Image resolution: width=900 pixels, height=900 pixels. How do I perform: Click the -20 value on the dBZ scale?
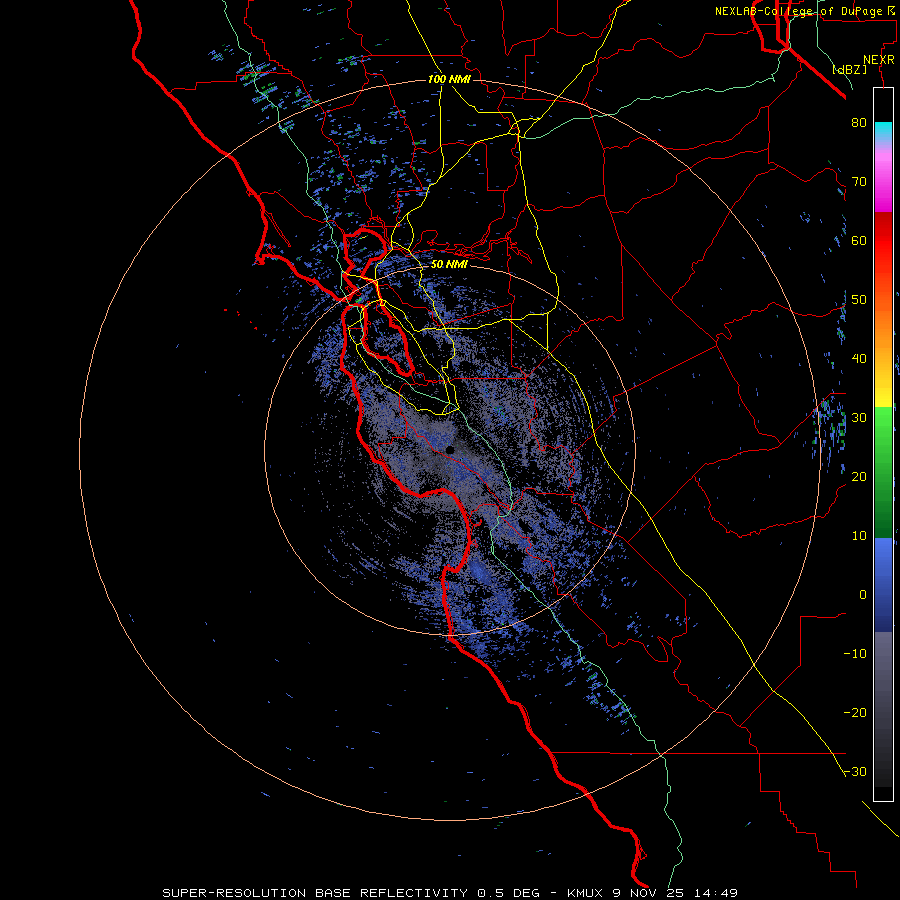tap(855, 712)
